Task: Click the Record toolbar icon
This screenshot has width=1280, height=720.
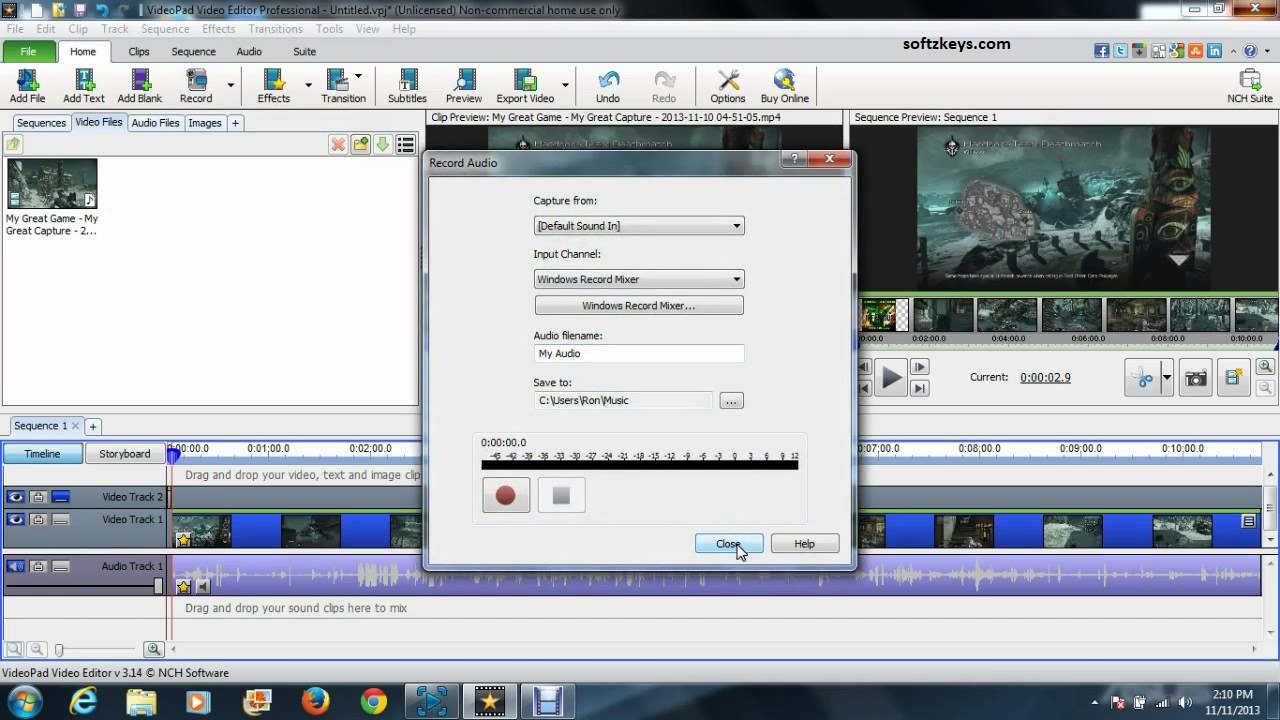Action: (196, 86)
